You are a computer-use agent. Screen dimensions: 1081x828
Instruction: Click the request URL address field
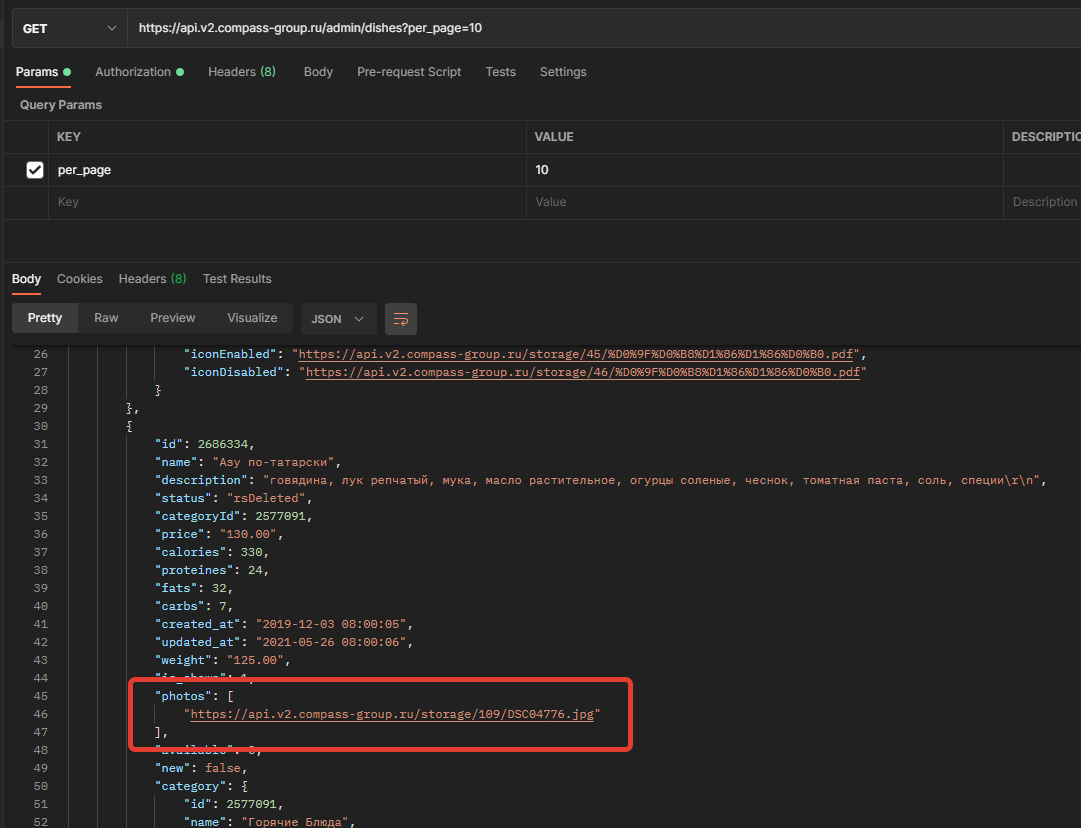click(x=600, y=29)
